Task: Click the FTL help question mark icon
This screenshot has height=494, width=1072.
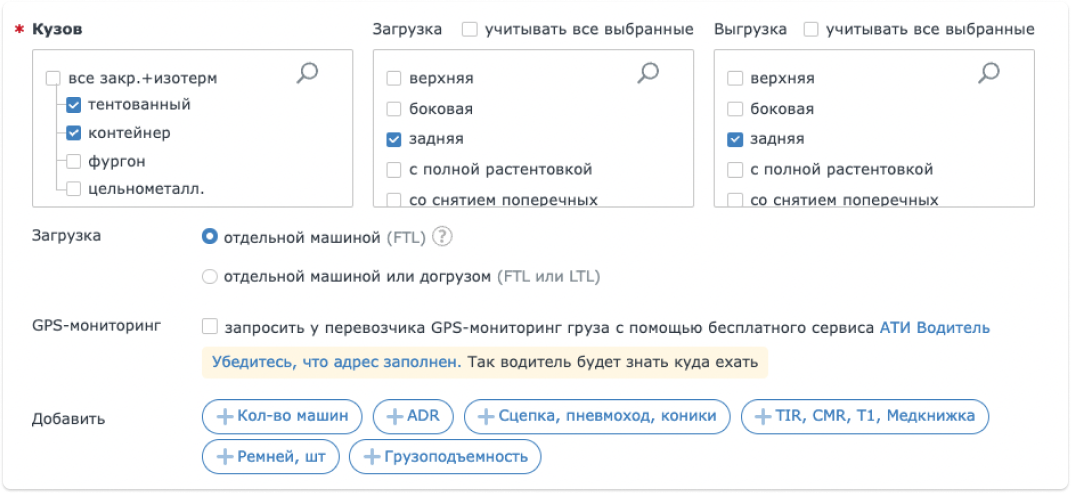Action: [x=443, y=237]
